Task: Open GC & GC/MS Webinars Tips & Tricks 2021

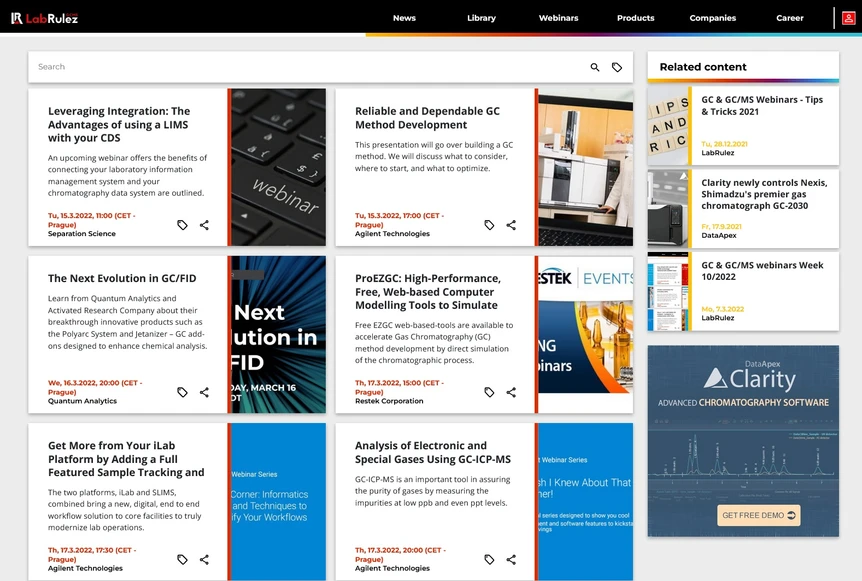Action: pyautogui.click(x=762, y=106)
